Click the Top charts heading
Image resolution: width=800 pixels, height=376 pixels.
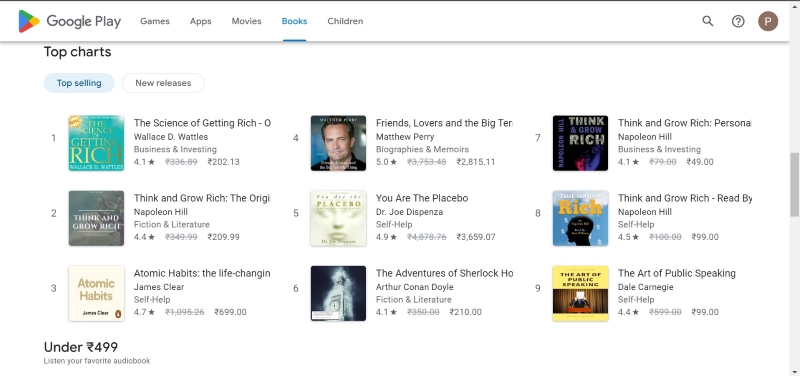[78, 52]
